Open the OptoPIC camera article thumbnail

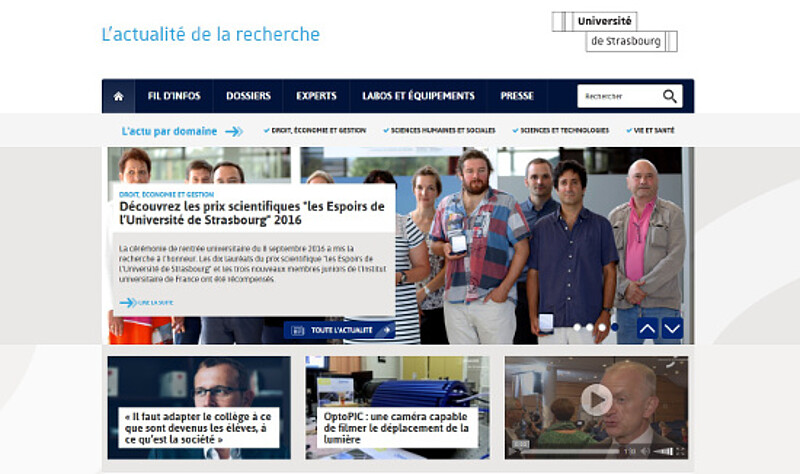coord(397,408)
